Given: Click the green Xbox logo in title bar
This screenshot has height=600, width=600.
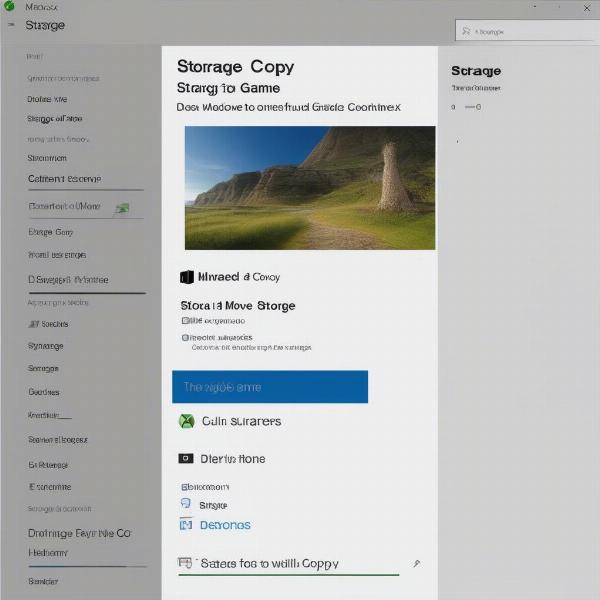Looking at the screenshot, I should [x=9, y=6].
